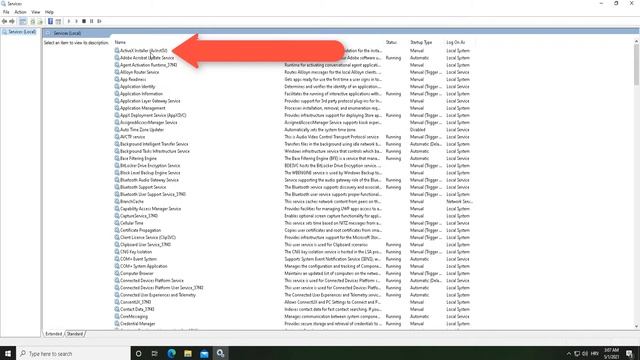Image resolution: width=640 pixels, height=360 pixels.
Task: Open Help from the blue toolbar icon
Action: 50,21
